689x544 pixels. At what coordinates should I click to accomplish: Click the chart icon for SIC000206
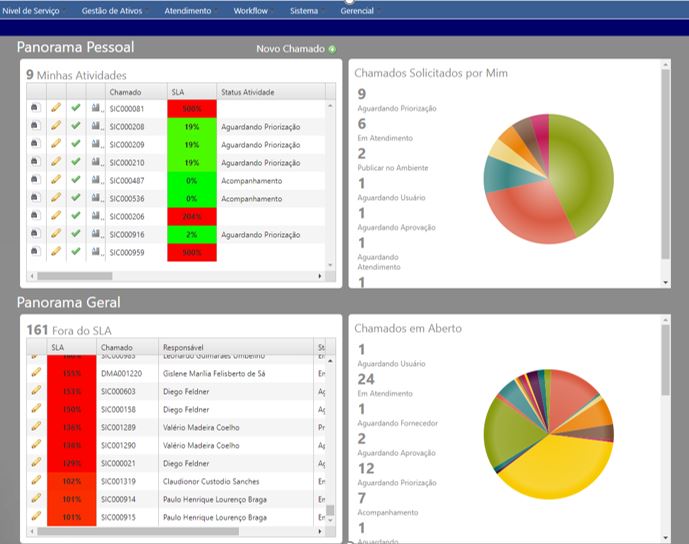click(x=96, y=216)
